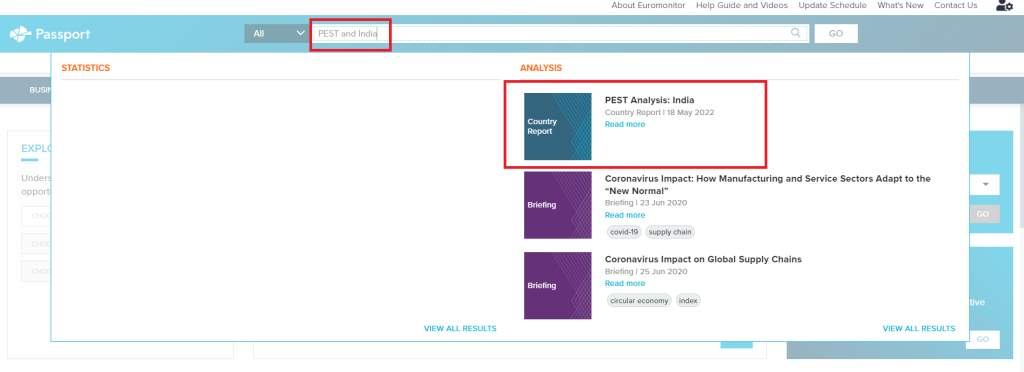
Task: Click in the search field containing 'PEST and India'
Action: tap(560, 33)
